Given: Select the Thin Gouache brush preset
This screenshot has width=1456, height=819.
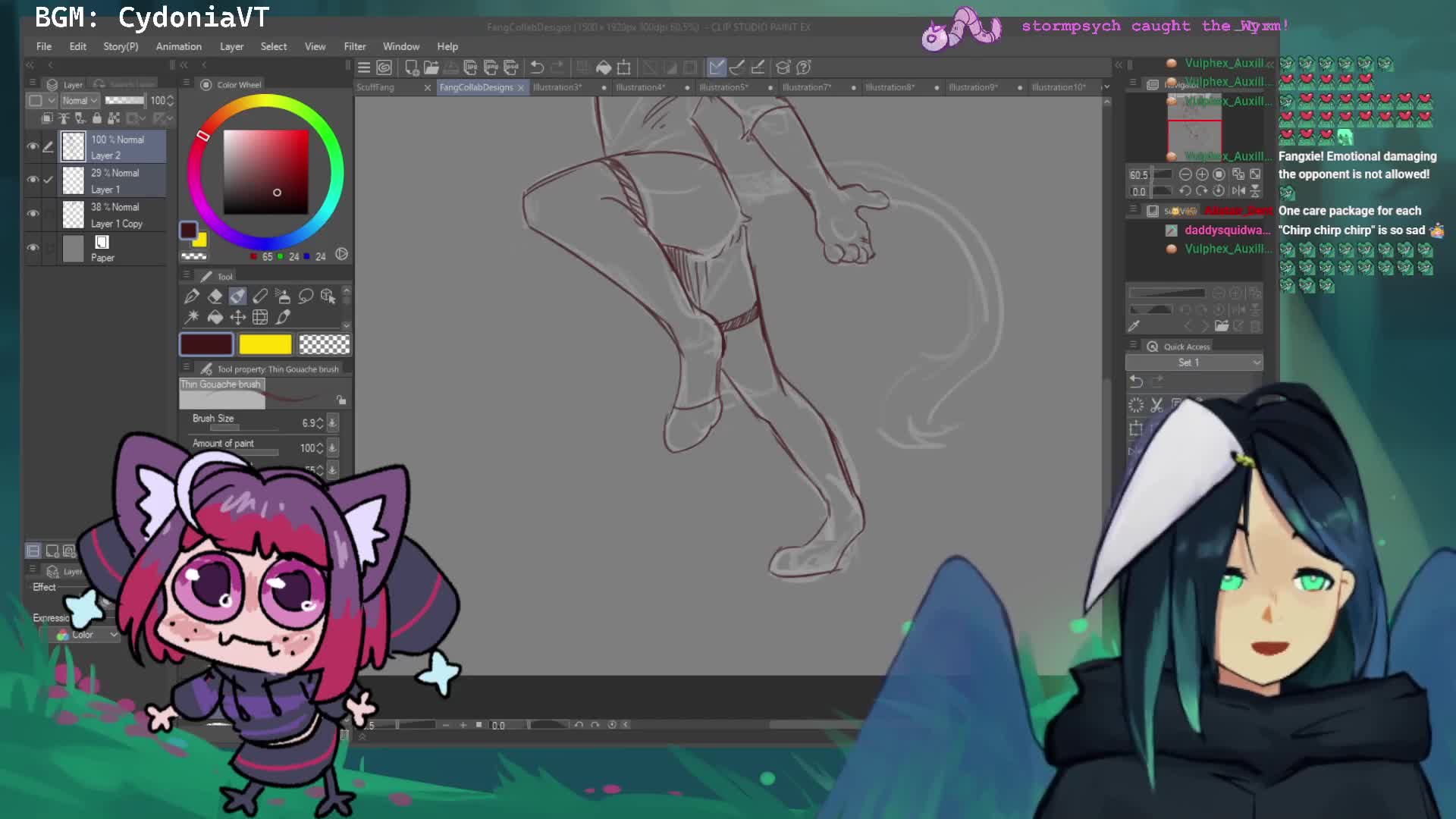Looking at the screenshot, I should pos(222,394).
